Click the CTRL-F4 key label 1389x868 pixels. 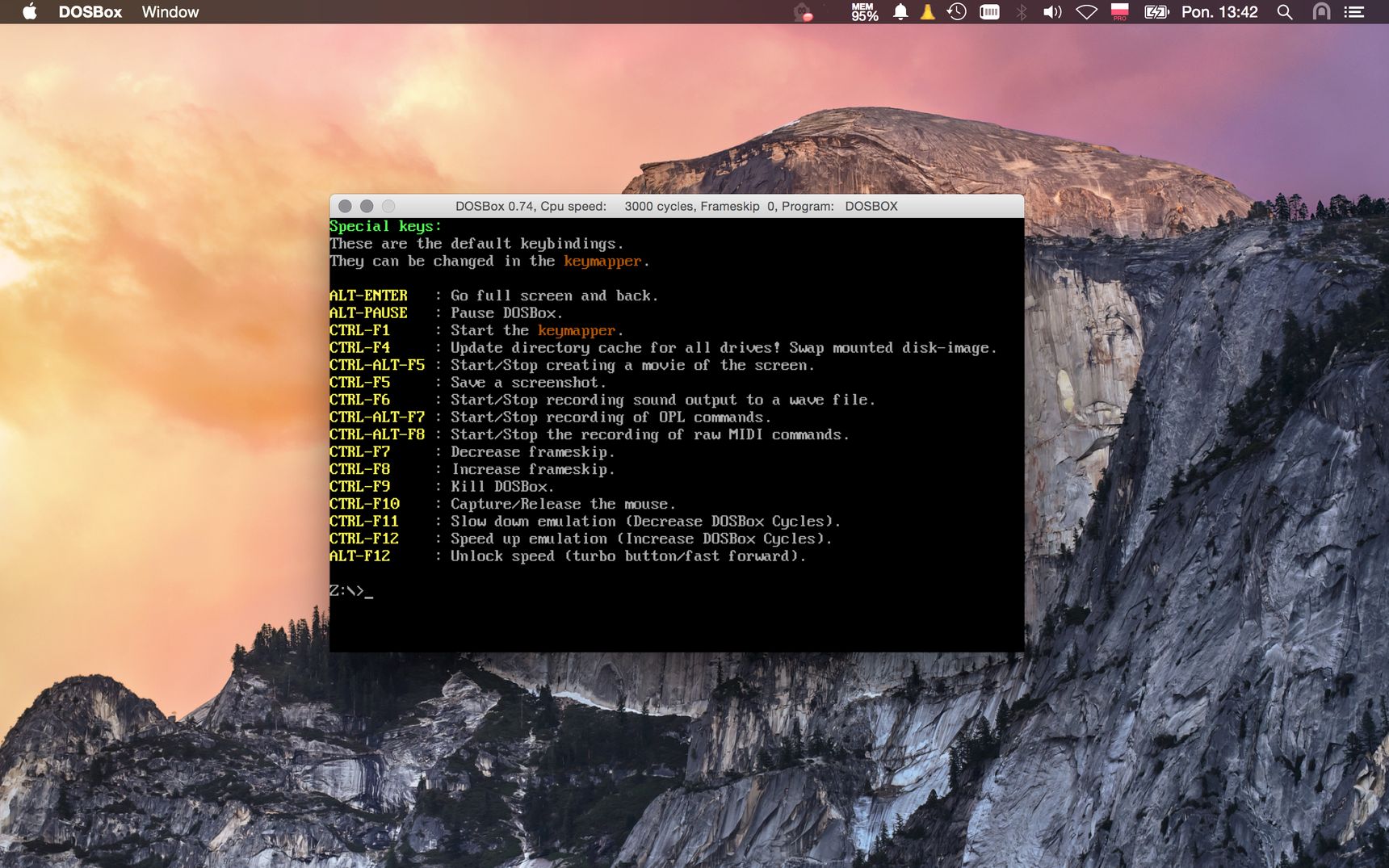coord(359,348)
